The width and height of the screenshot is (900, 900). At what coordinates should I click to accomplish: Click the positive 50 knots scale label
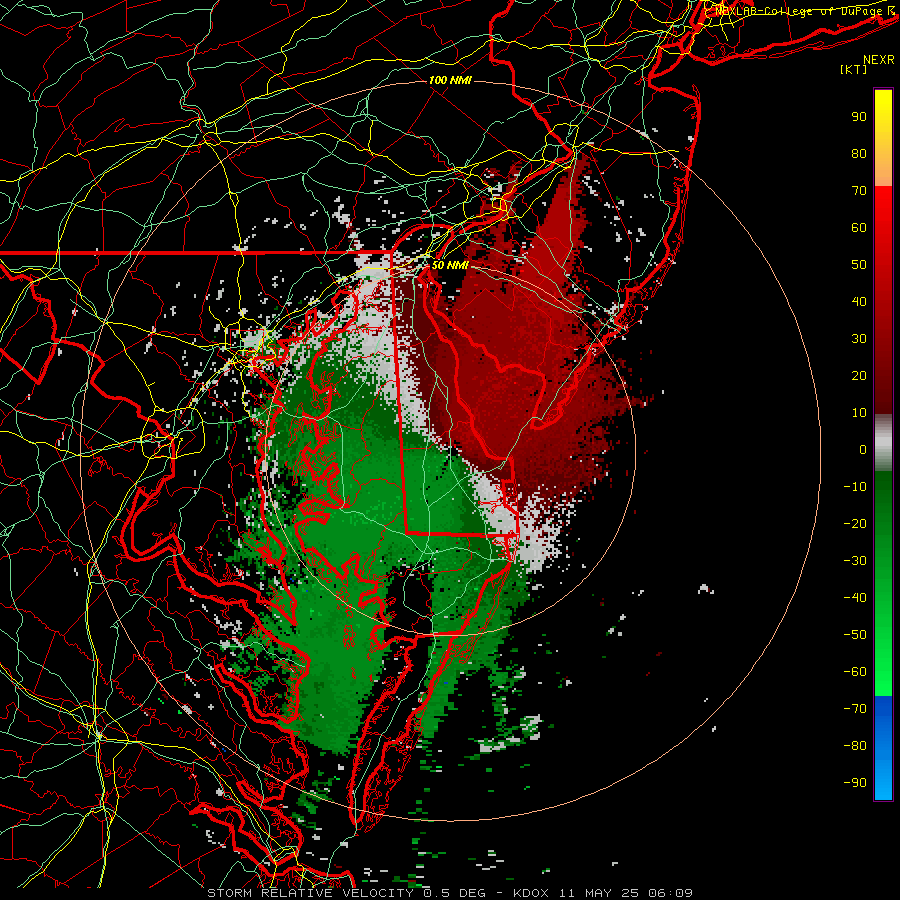click(x=859, y=265)
